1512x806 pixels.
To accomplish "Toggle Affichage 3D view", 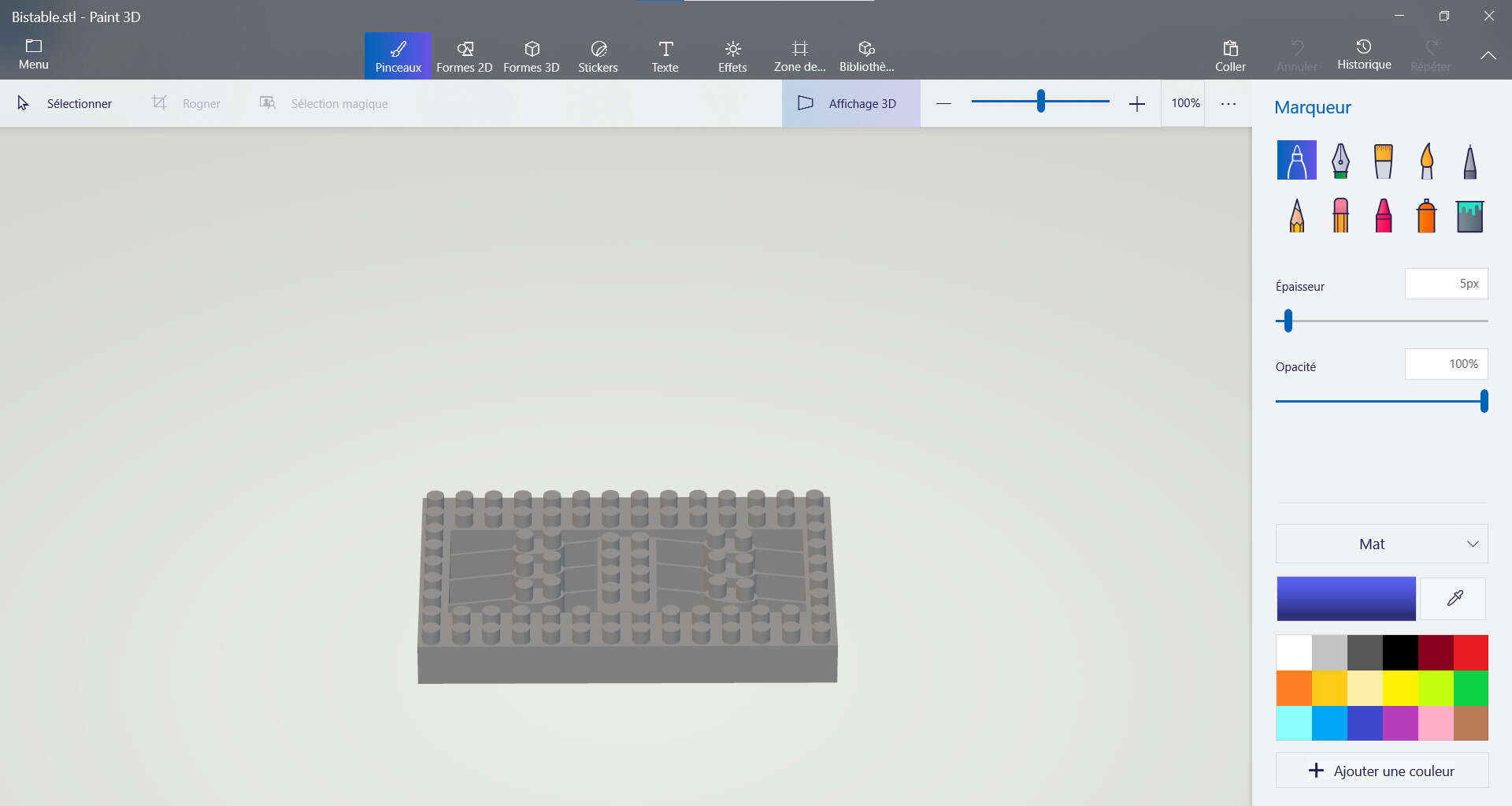I will point(850,103).
